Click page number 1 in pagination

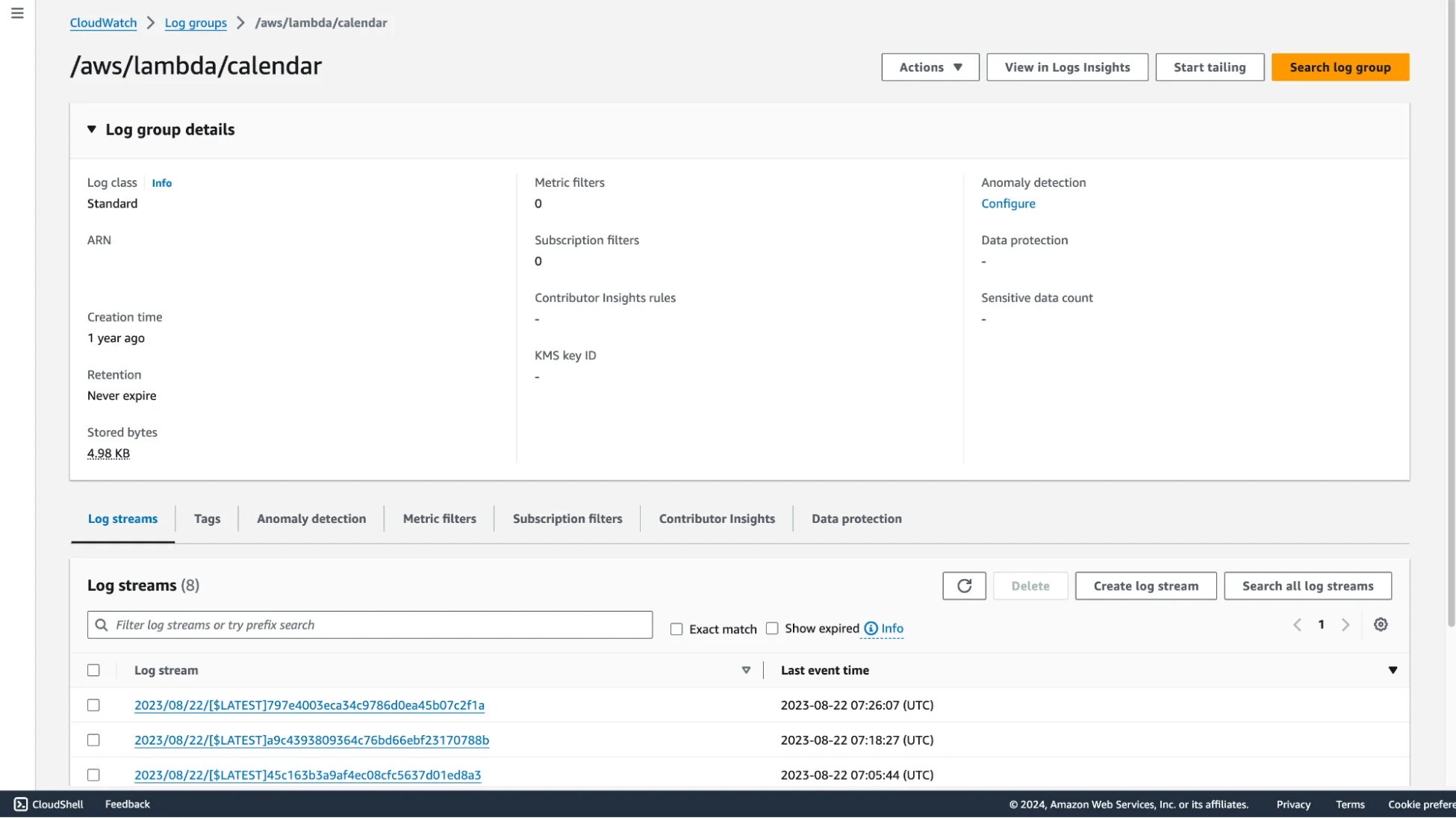[1321, 625]
